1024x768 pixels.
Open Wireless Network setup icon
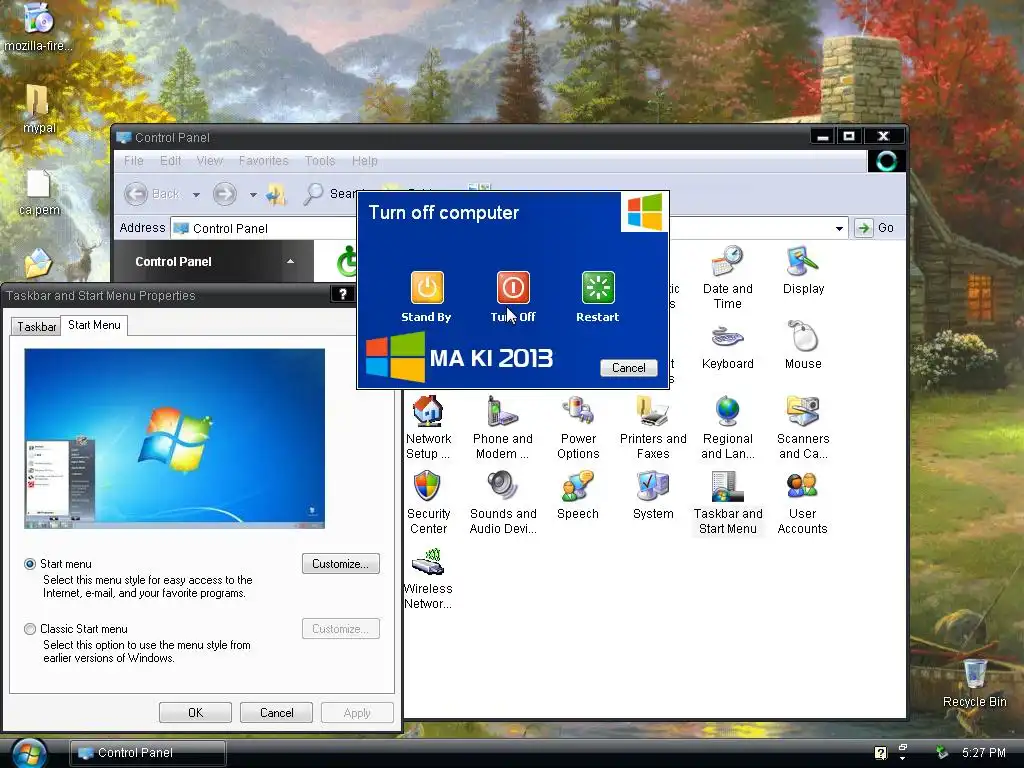tap(428, 578)
